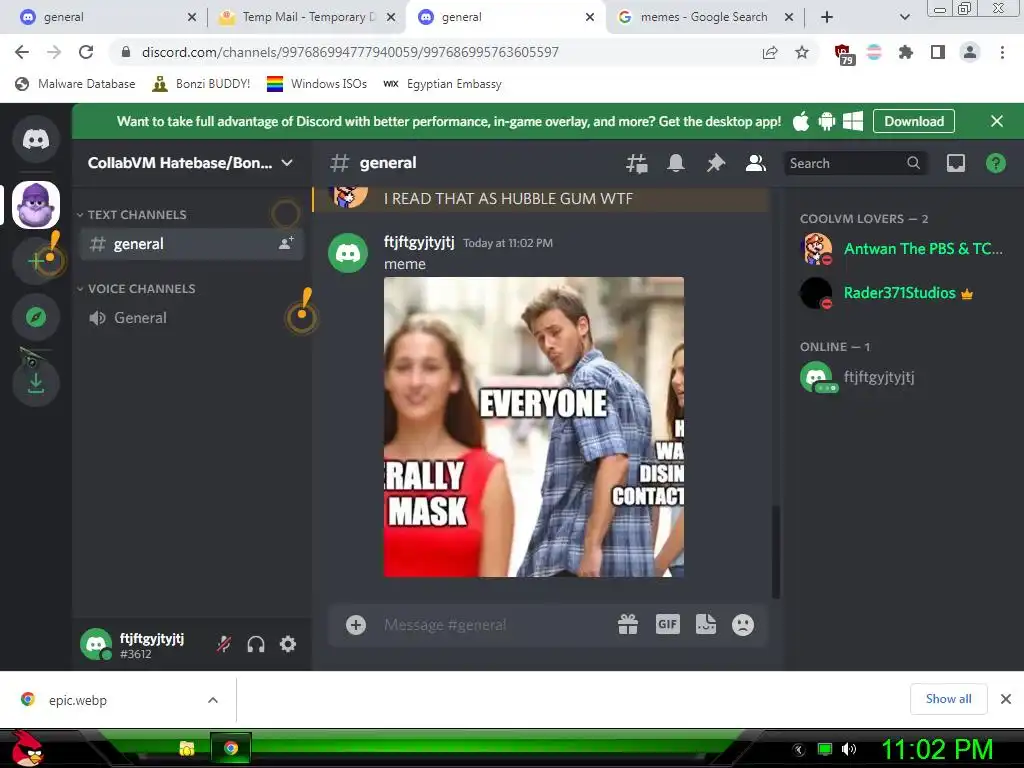Bookmark this page star icon
This screenshot has width=1024, height=768.
pos(802,52)
